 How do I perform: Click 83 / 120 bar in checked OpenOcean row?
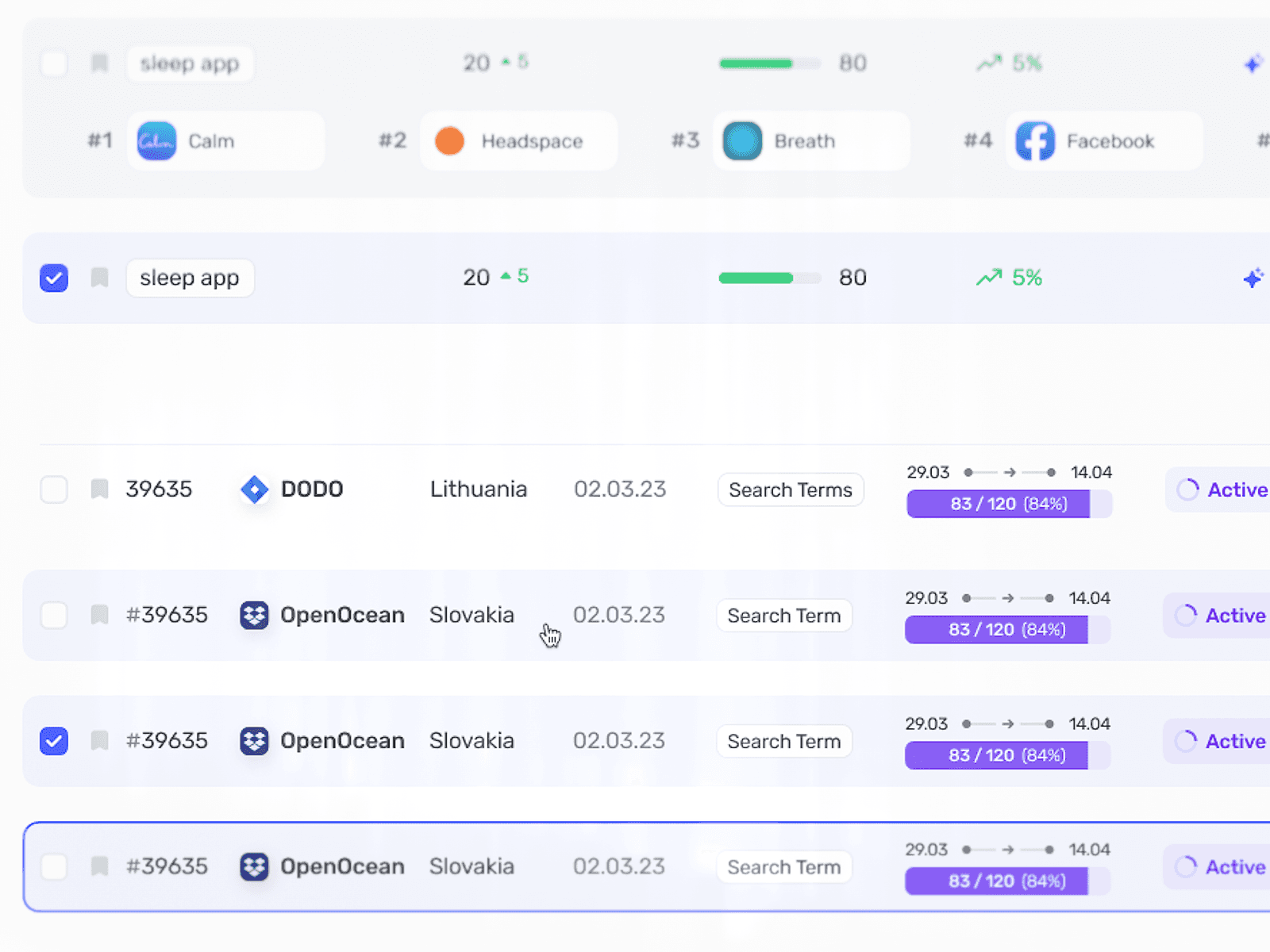(1008, 755)
